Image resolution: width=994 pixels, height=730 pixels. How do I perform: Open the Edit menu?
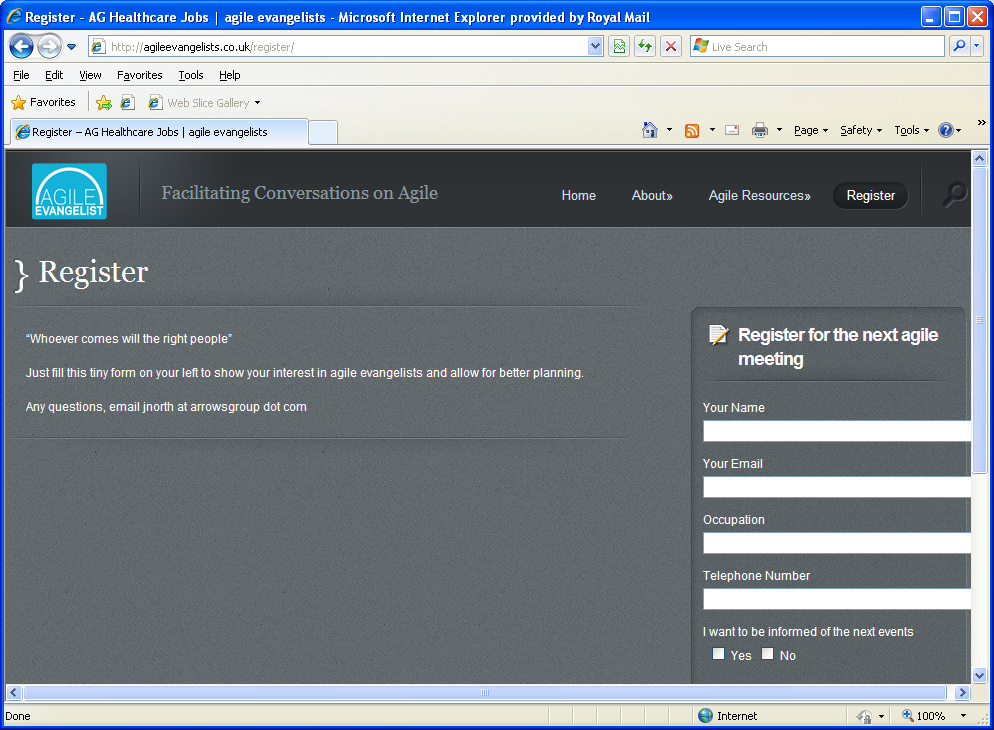pos(54,75)
